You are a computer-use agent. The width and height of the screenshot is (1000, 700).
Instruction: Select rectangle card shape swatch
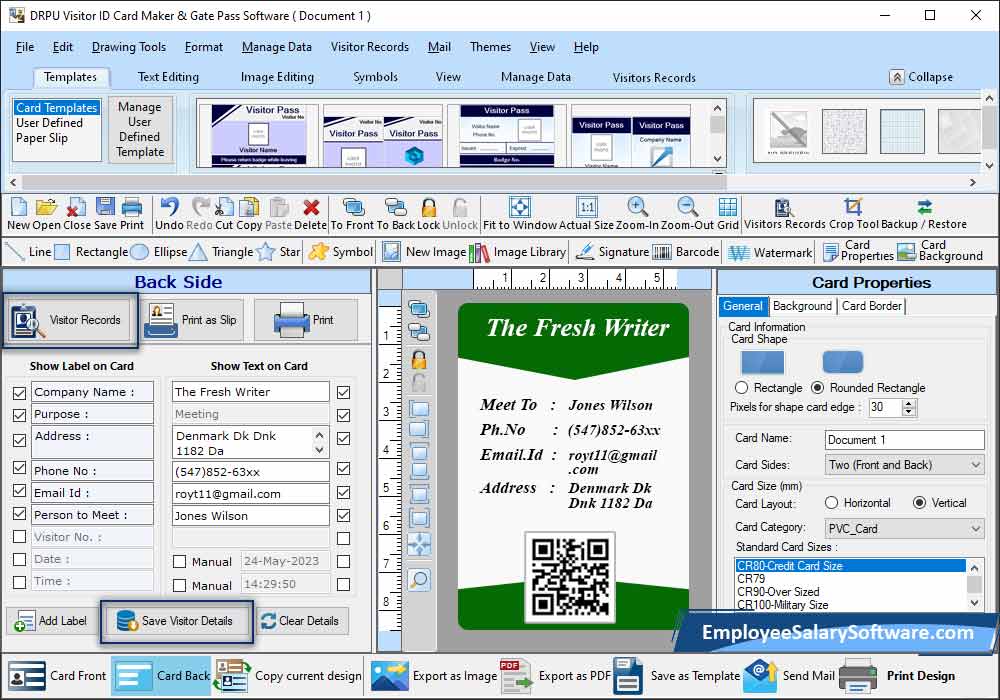coord(763,362)
